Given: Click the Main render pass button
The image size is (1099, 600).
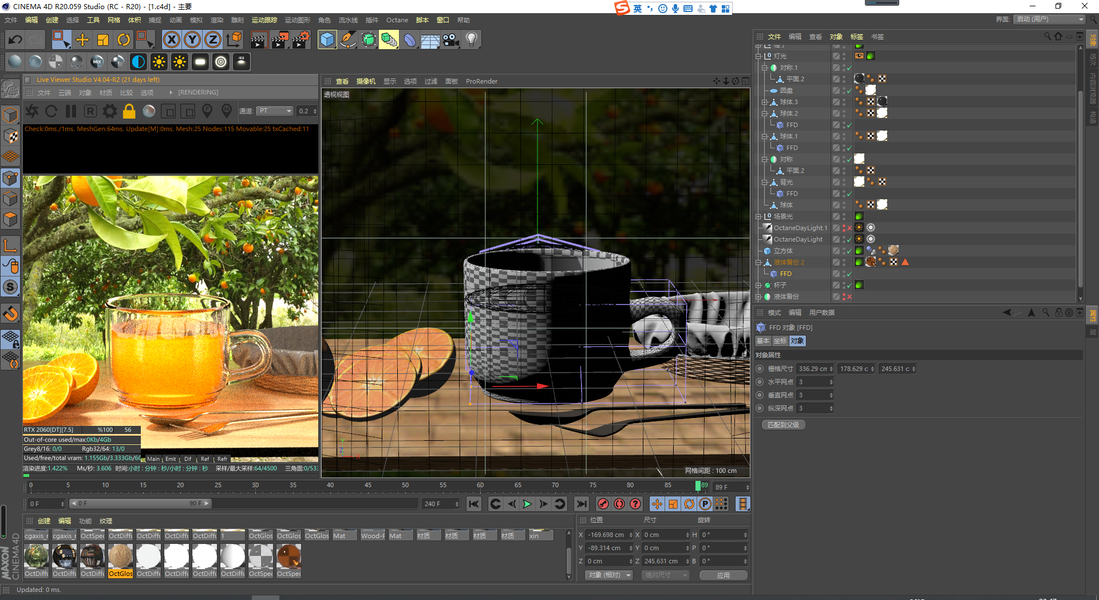Looking at the screenshot, I should [153, 459].
